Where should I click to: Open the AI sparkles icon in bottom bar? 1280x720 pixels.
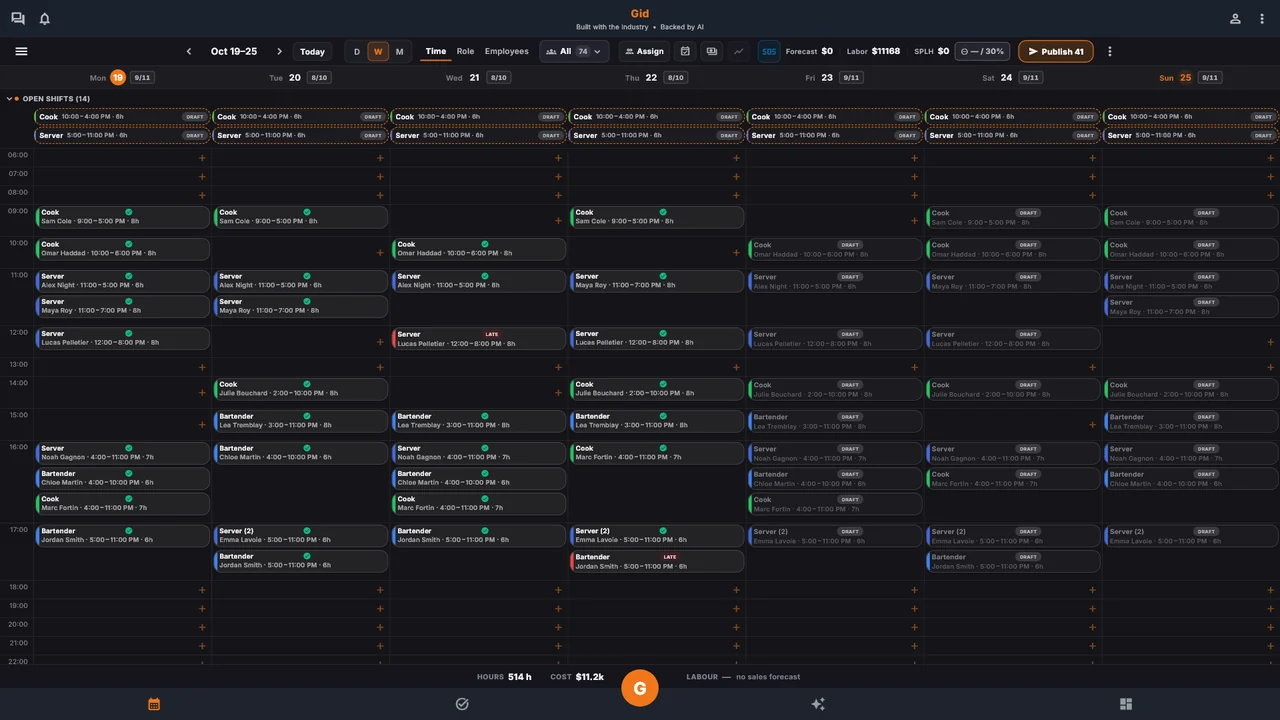[818, 704]
